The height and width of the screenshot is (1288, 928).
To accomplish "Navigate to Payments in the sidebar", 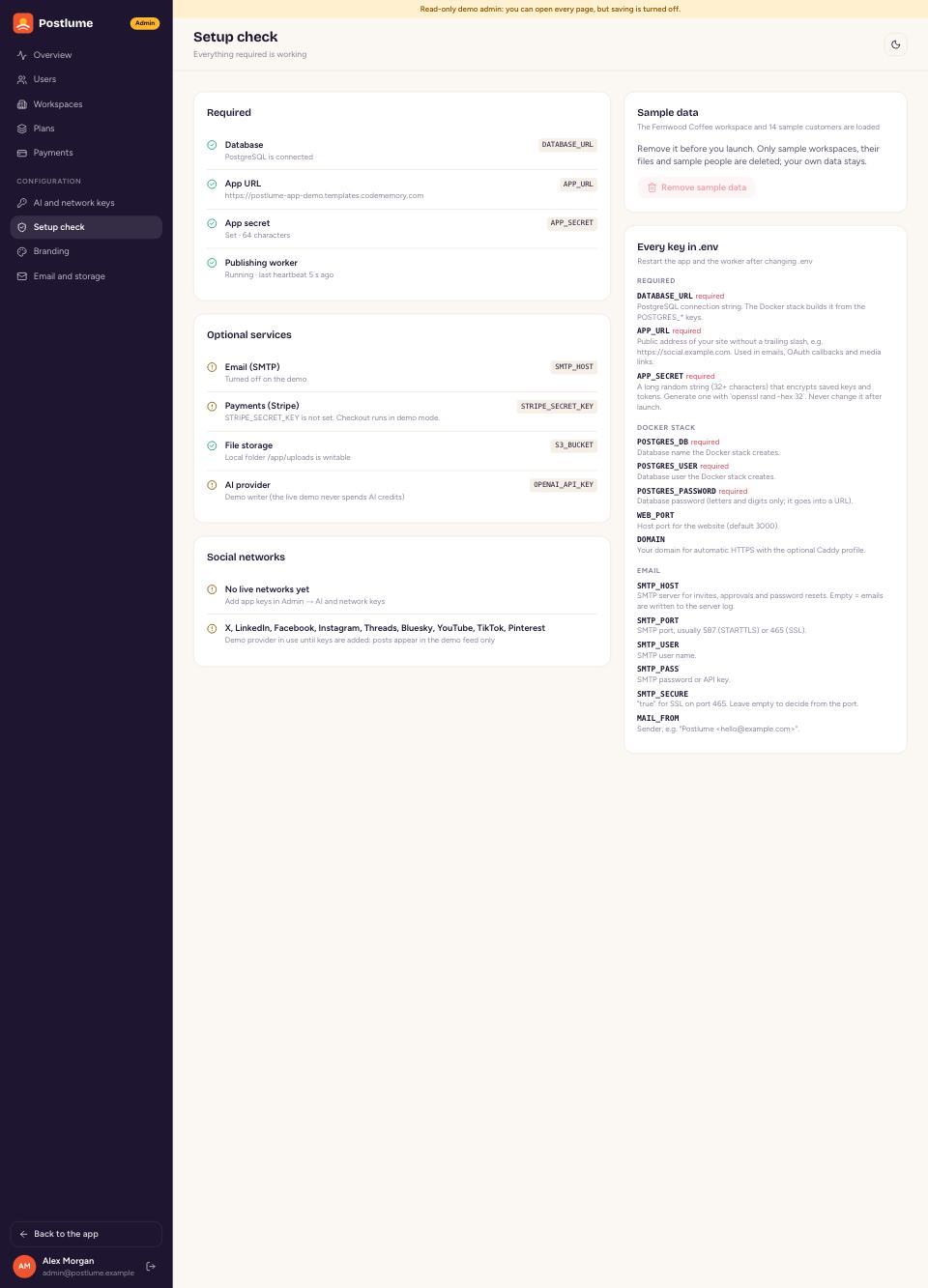I will tap(86, 153).
